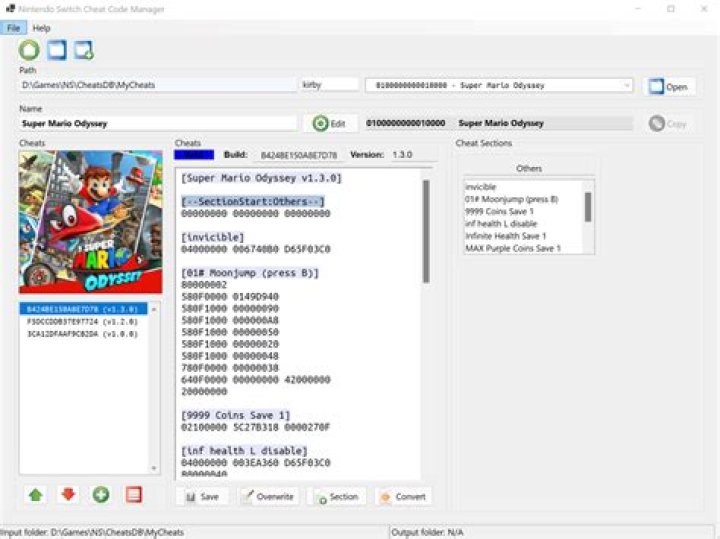Image resolution: width=720 pixels, height=539 pixels.
Task: Open the cheats folder with Open button
Action: (x=669, y=86)
